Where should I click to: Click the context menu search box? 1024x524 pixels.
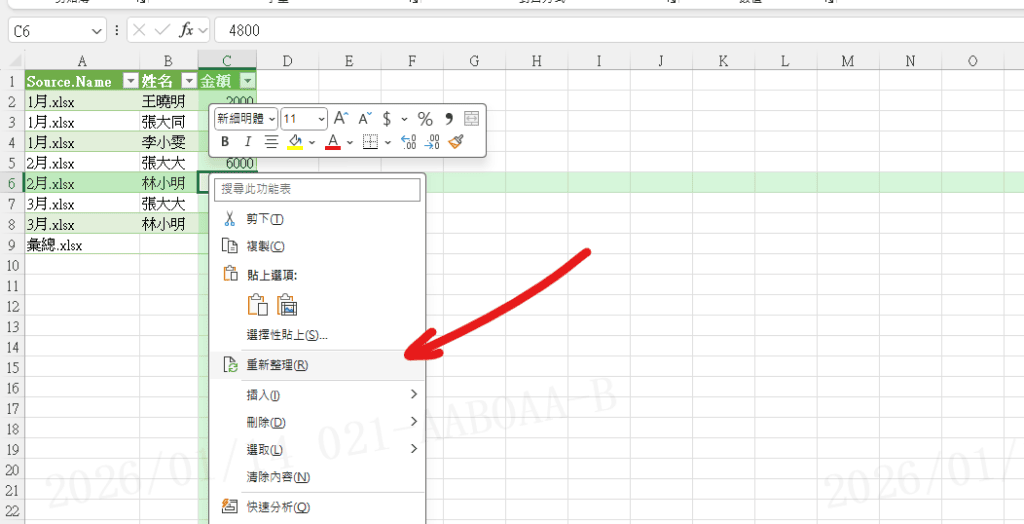(318, 189)
